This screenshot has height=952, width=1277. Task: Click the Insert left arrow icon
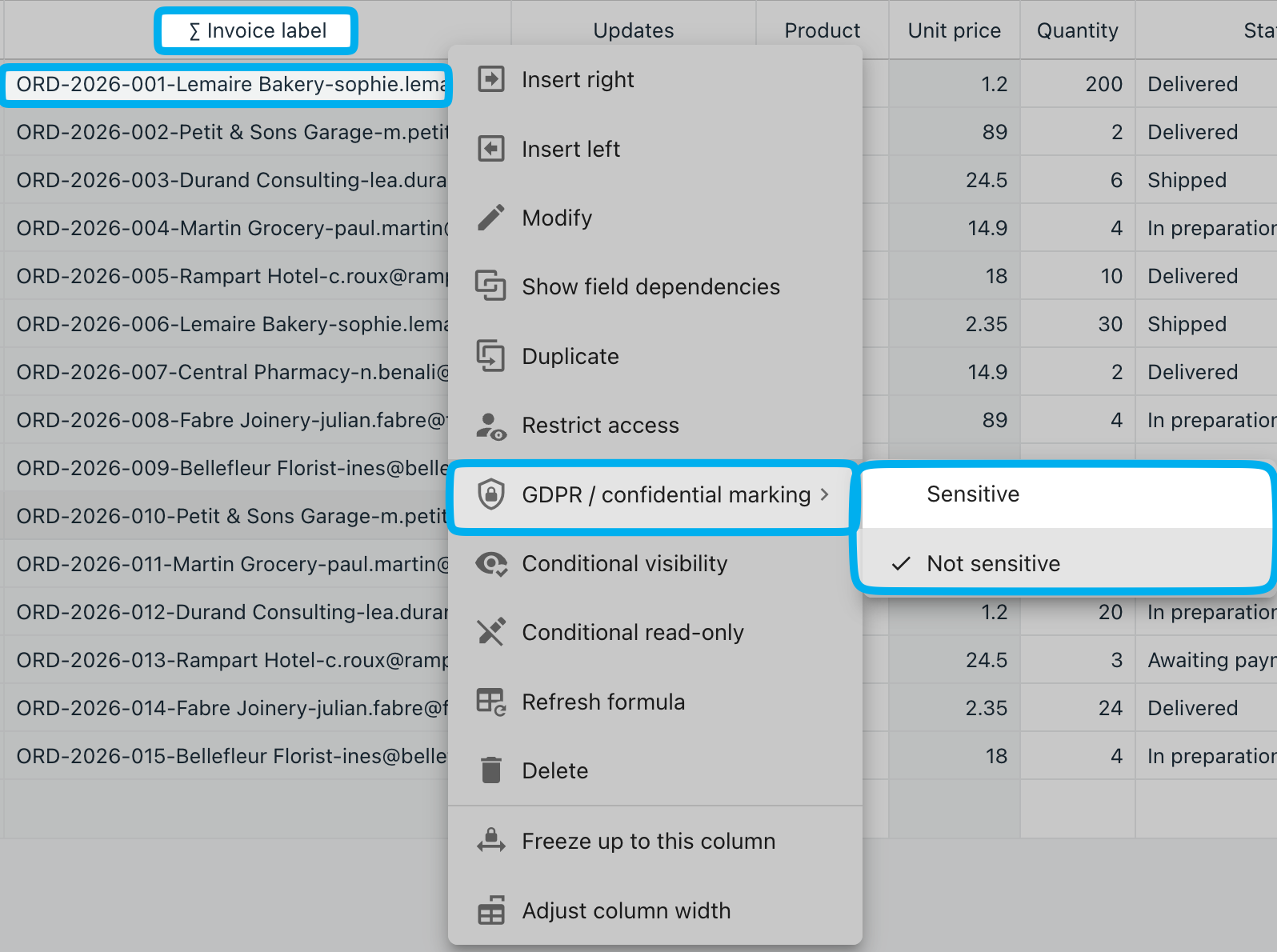click(491, 149)
